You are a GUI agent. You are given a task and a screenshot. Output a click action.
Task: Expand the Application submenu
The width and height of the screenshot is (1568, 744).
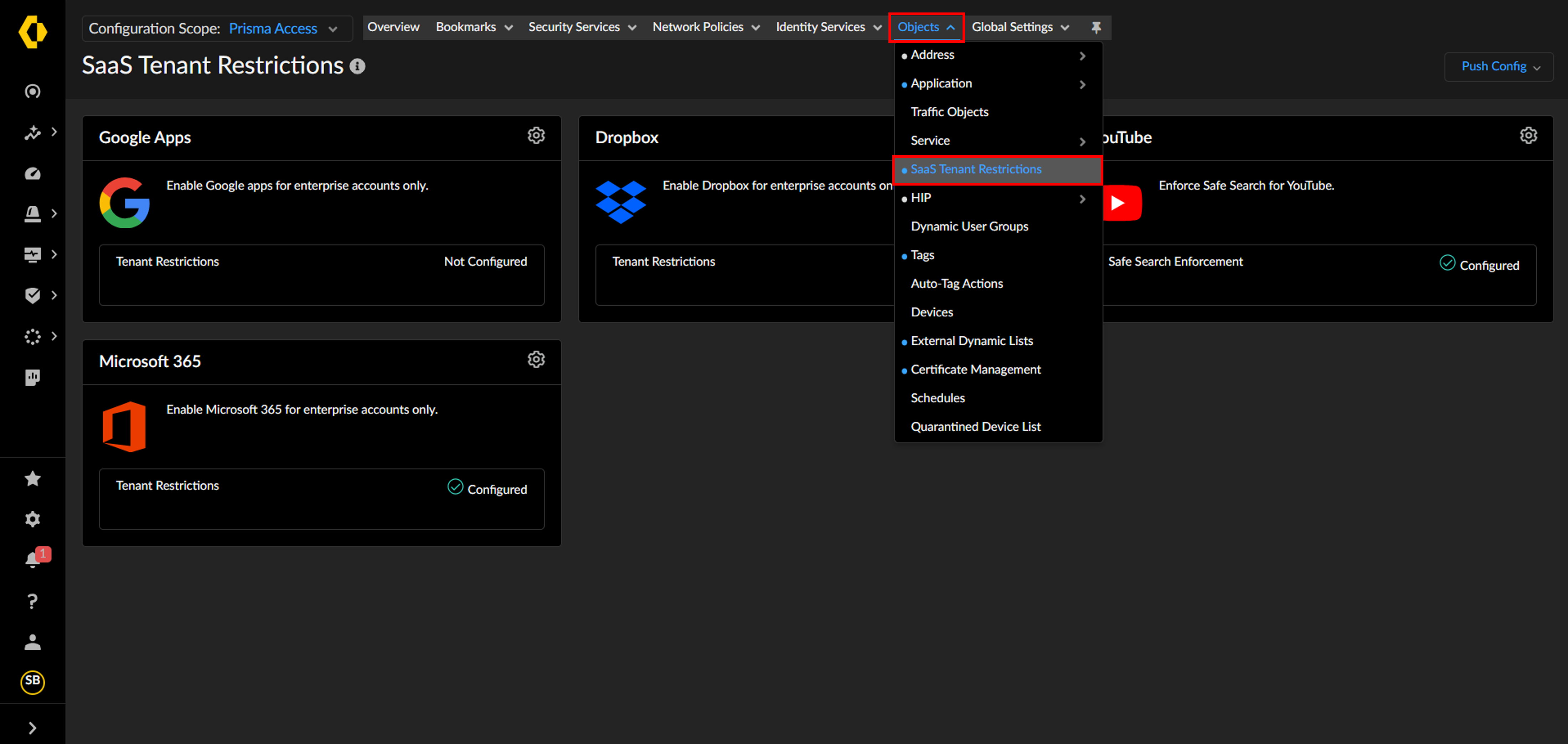click(998, 84)
